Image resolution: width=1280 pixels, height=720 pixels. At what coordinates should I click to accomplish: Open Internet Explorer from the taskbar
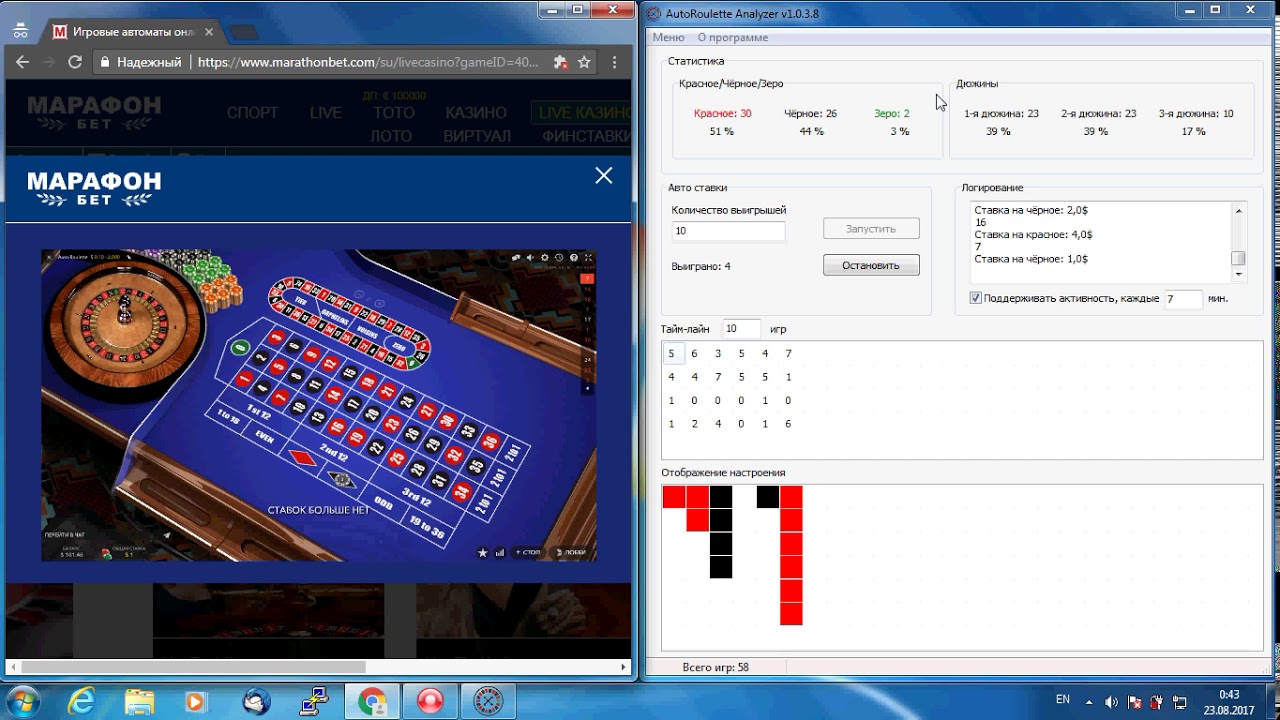point(84,701)
